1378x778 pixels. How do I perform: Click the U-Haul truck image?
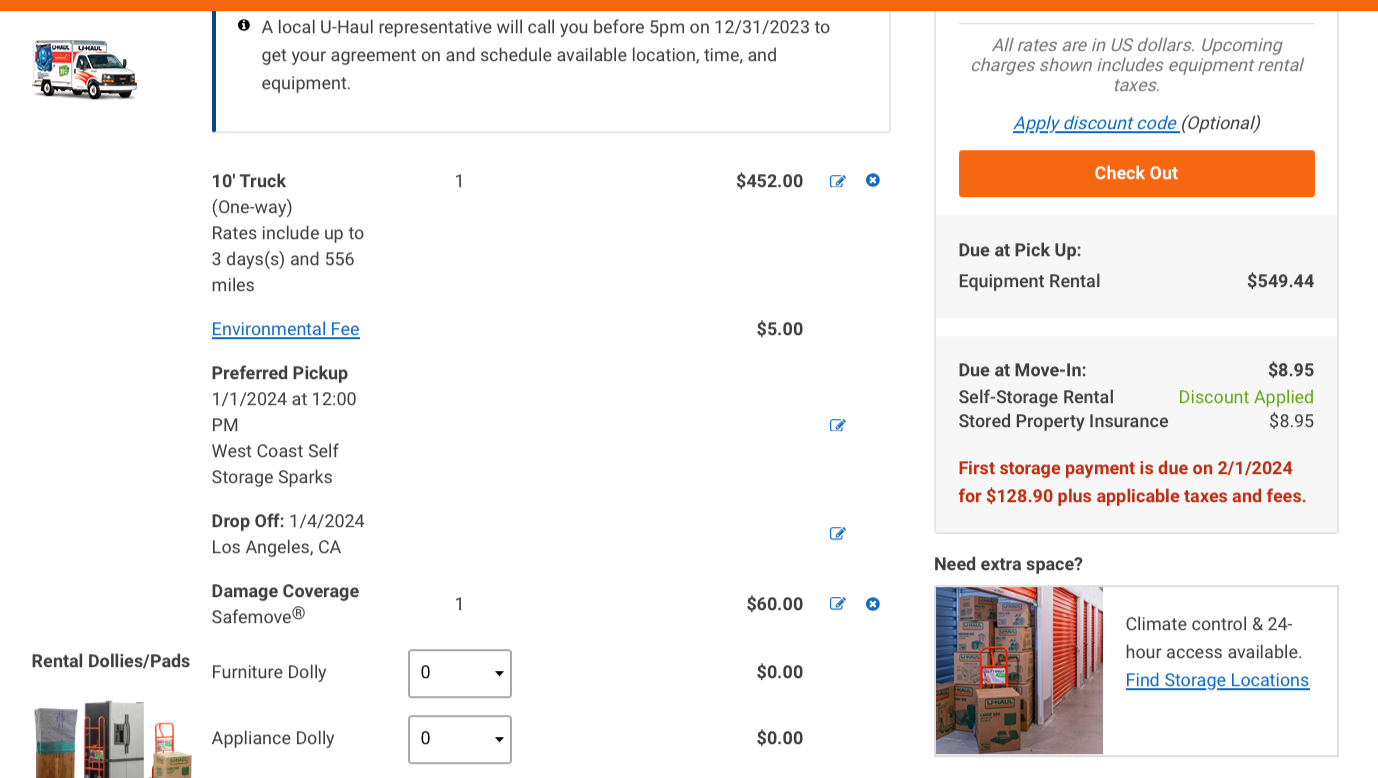[84, 69]
